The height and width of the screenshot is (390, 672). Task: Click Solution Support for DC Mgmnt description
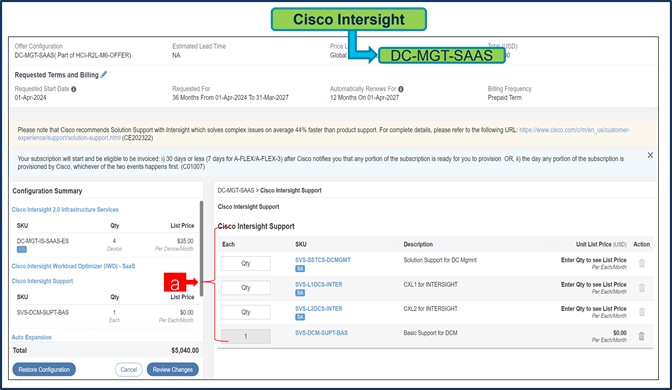(440, 260)
